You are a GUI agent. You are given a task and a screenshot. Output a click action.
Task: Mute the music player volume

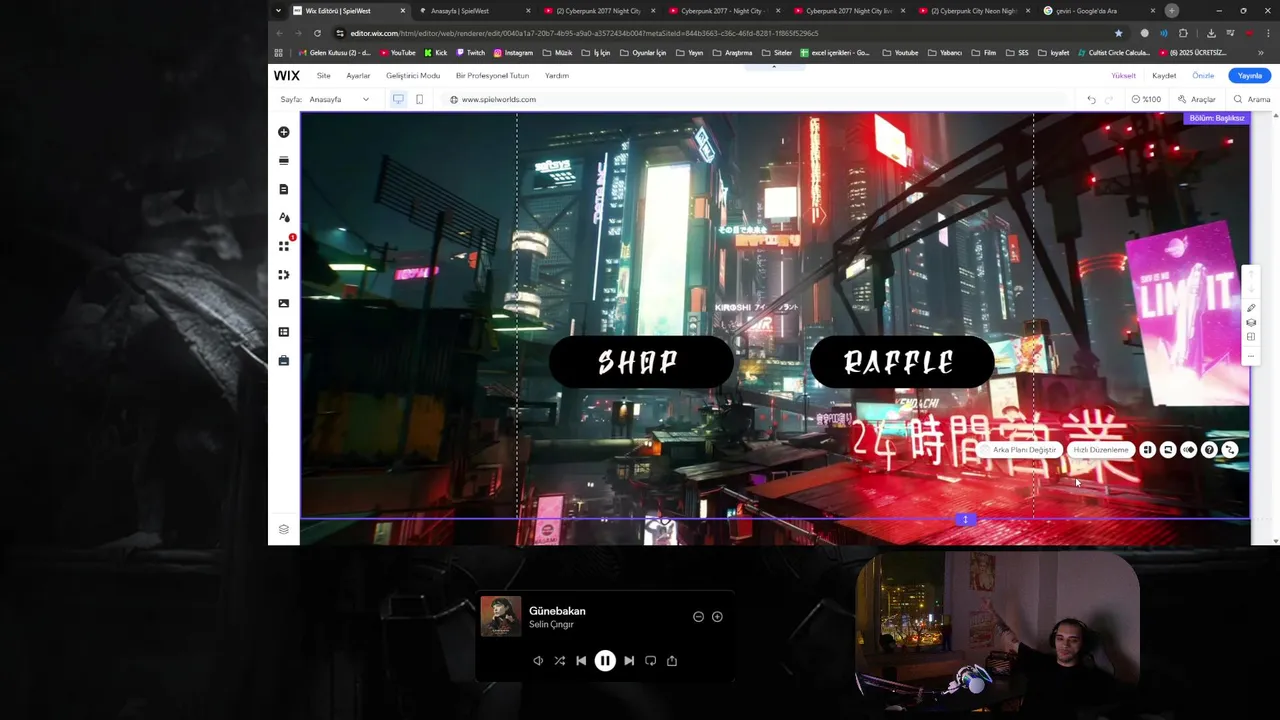coord(538,661)
